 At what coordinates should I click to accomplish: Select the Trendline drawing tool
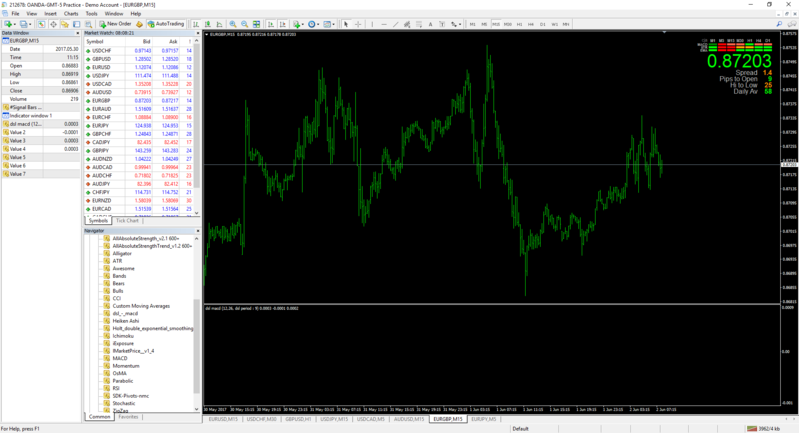pos(395,24)
